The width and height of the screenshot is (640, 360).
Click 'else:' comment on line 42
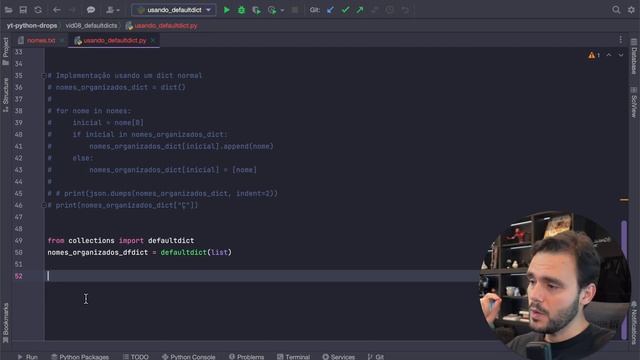(x=83, y=158)
